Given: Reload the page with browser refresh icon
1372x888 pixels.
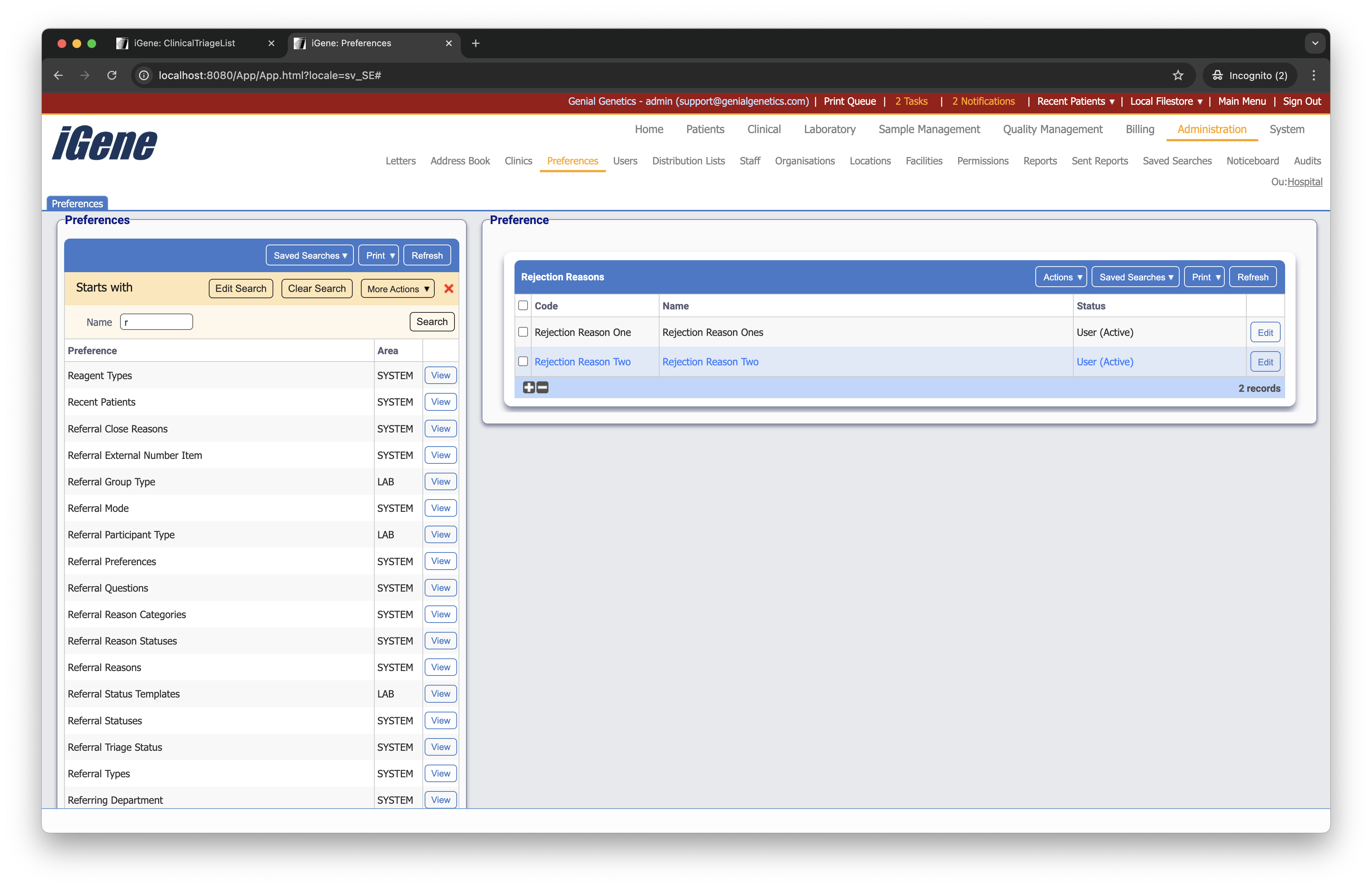Looking at the screenshot, I should (112, 75).
